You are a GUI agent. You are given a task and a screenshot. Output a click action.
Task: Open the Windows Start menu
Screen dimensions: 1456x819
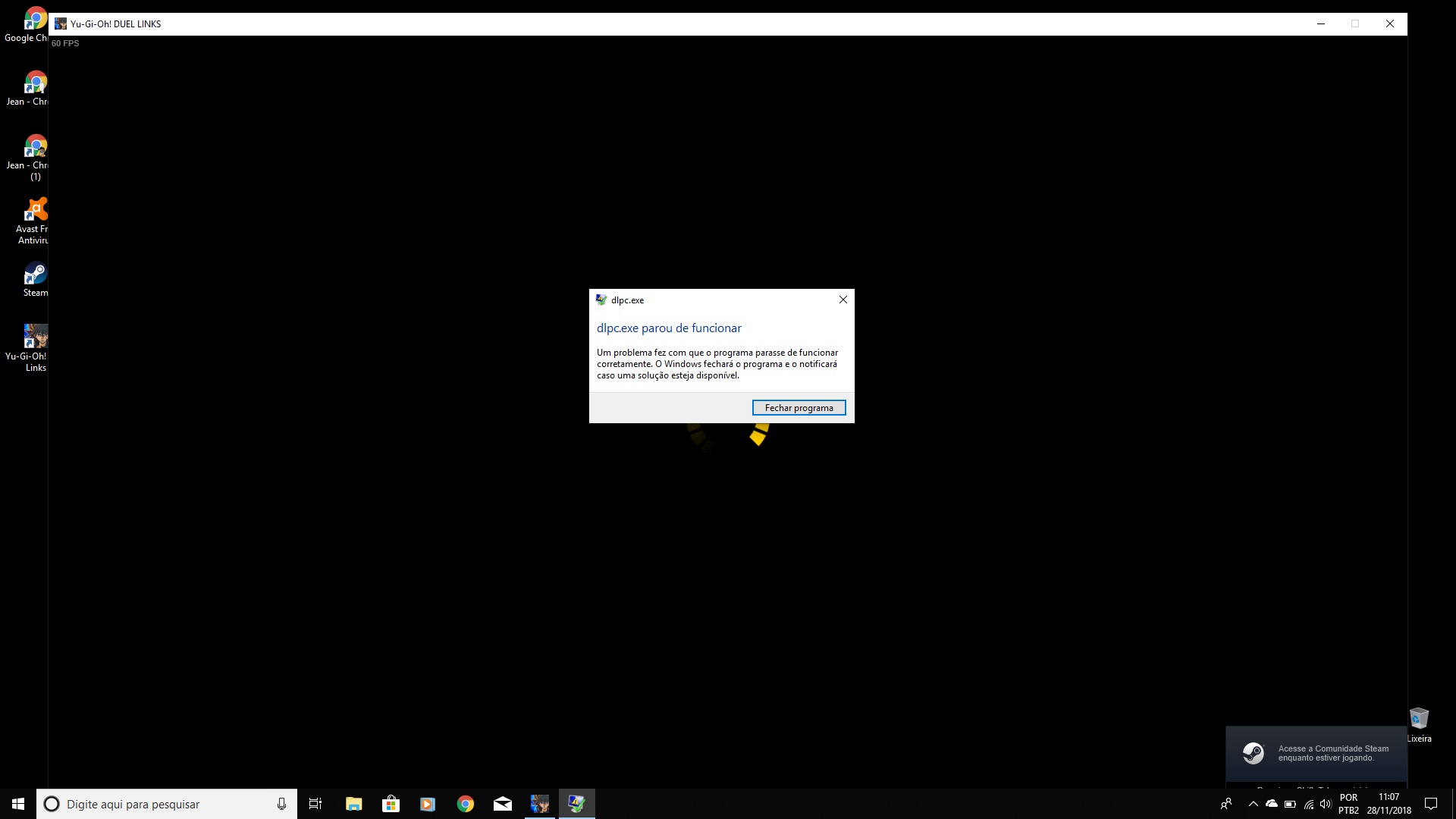[18, 804]
